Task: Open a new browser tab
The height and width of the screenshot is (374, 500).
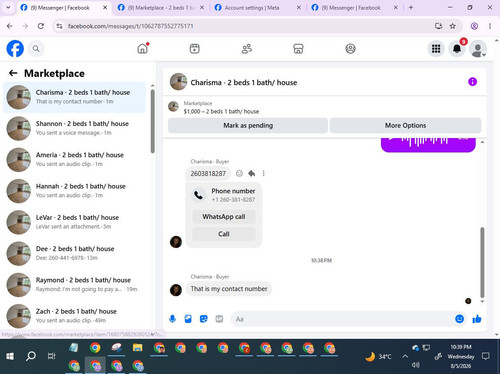Action: (411, 7)
